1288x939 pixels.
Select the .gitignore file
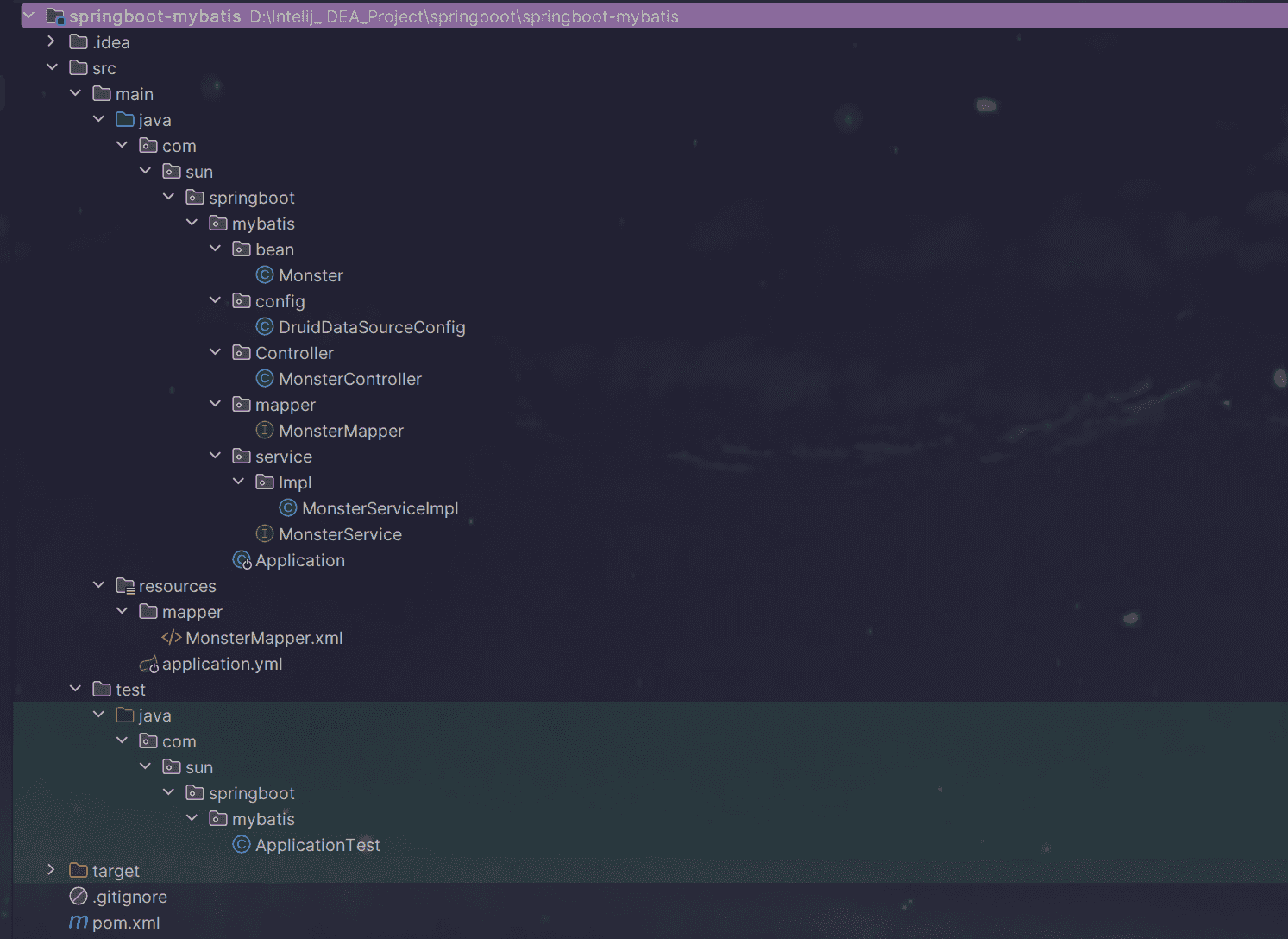click(129, 897)
